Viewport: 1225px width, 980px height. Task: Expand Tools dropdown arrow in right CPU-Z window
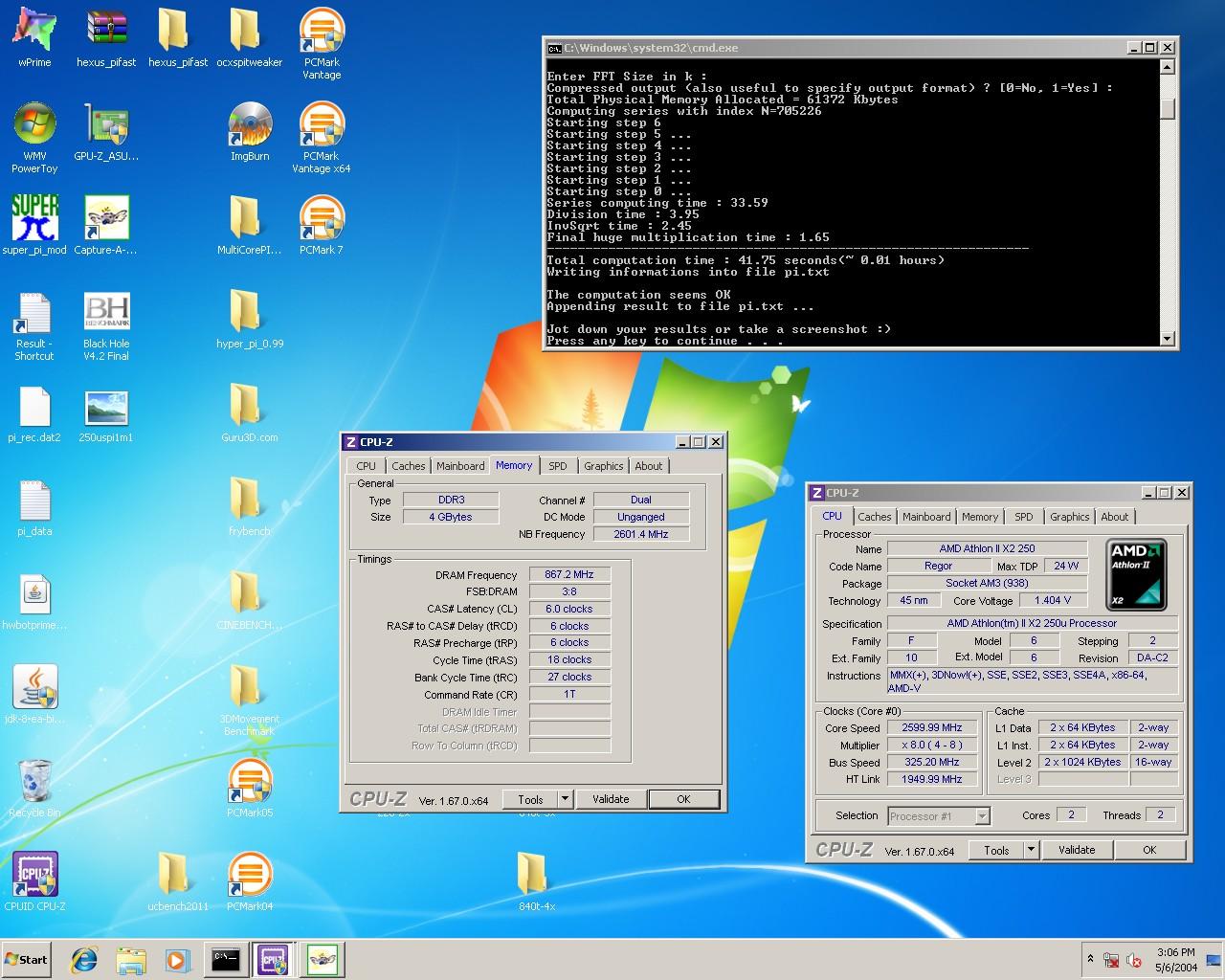(1031, 850)
